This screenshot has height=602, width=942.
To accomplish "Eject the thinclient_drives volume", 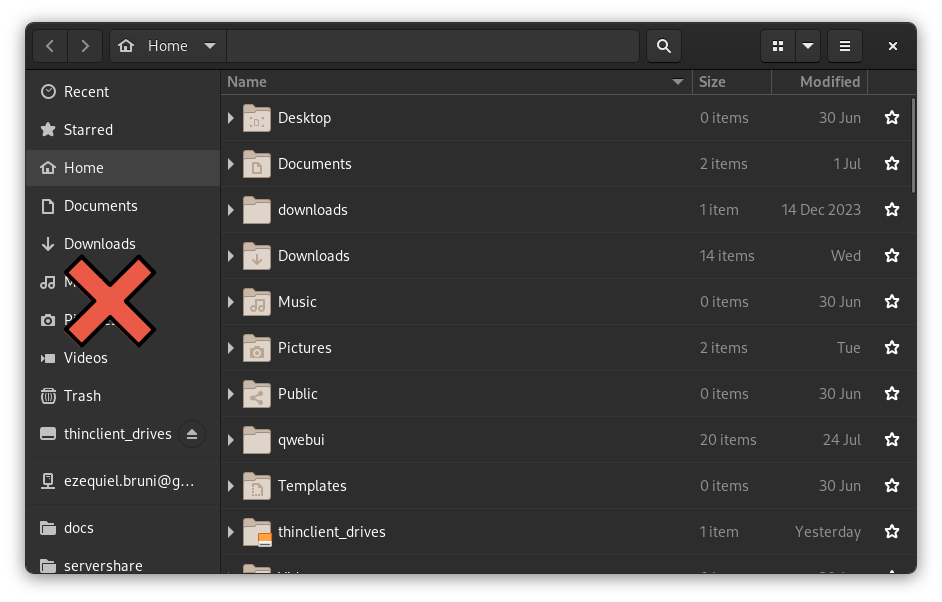I will [192, 433].
